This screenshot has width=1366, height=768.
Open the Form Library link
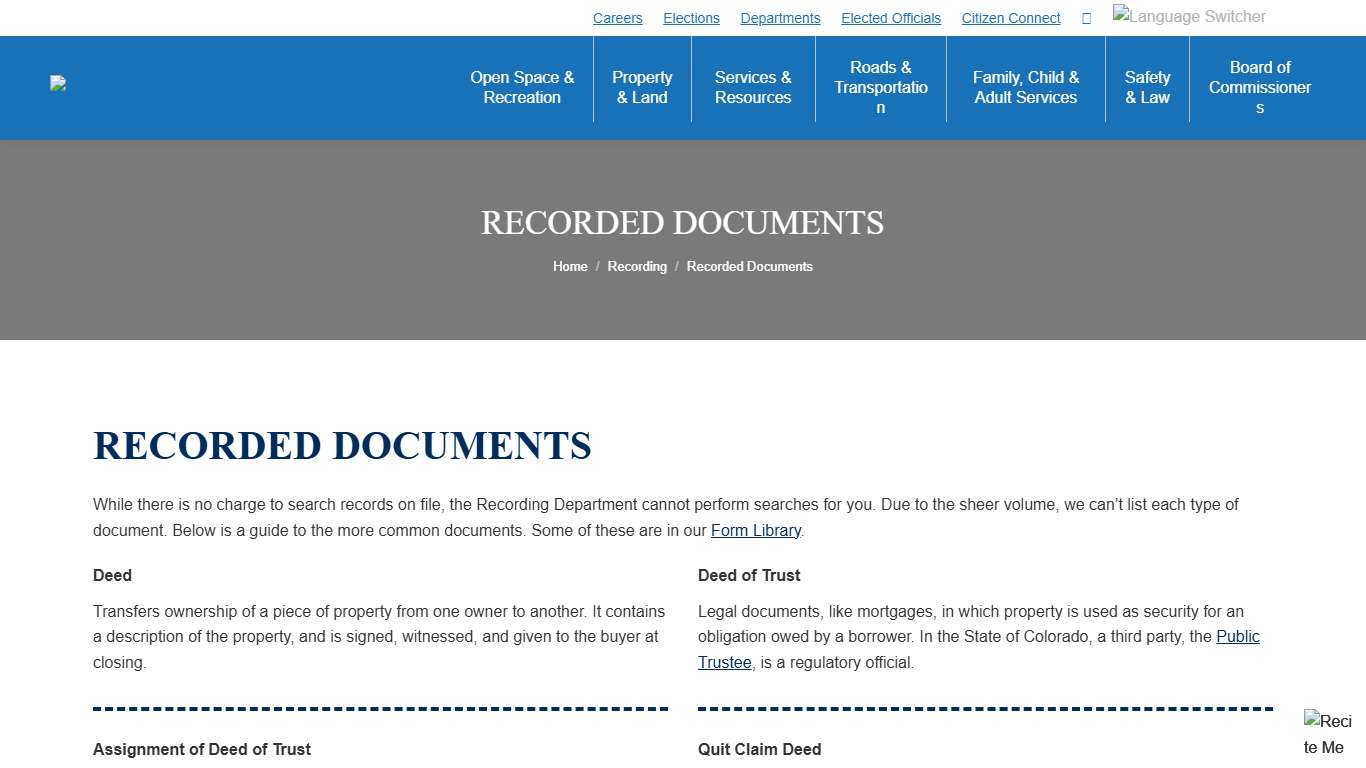click(x=755, y=530)
